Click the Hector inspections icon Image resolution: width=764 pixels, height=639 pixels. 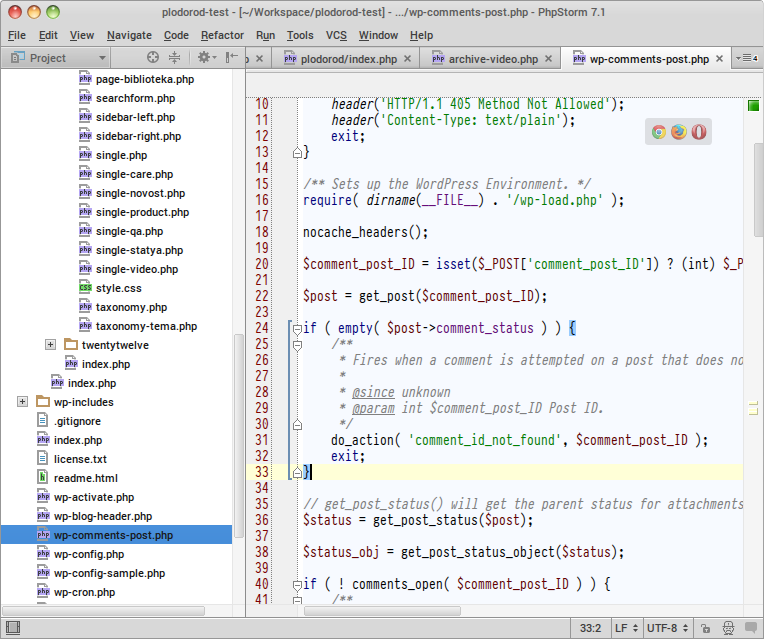pos(728,628)
